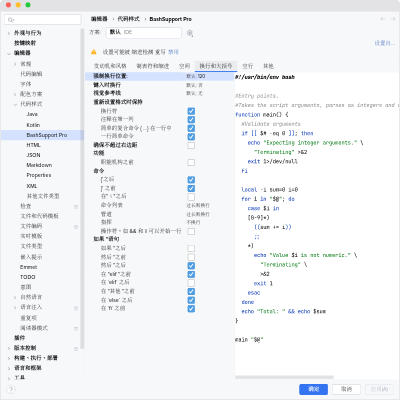The height and width of the screenshot is (400, 400).
Task: Toggle the 换行符 checkbox
Action: (x=191, y=111)
